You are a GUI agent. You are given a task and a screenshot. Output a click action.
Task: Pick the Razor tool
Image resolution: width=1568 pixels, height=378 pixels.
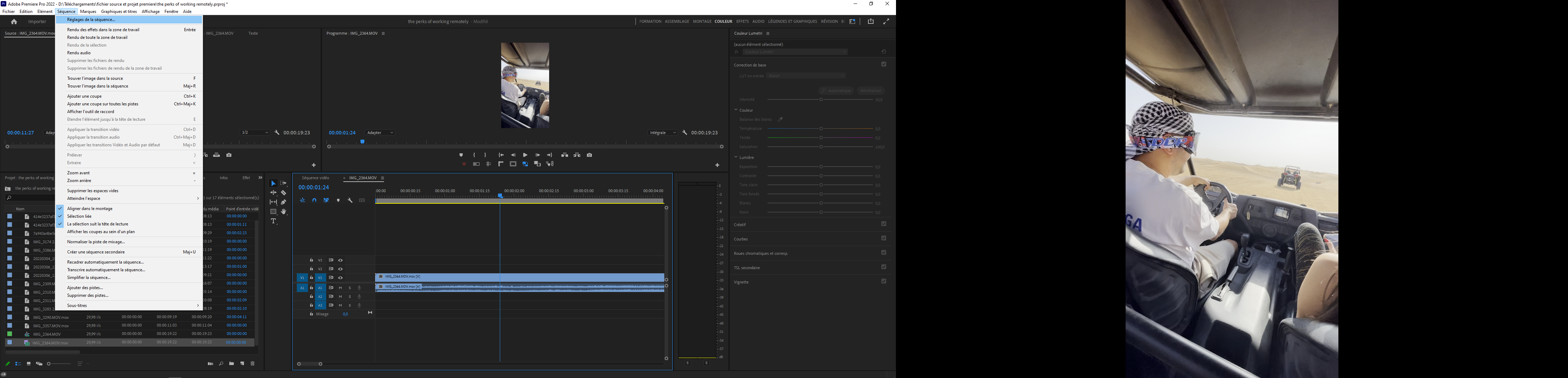[283, 192]
